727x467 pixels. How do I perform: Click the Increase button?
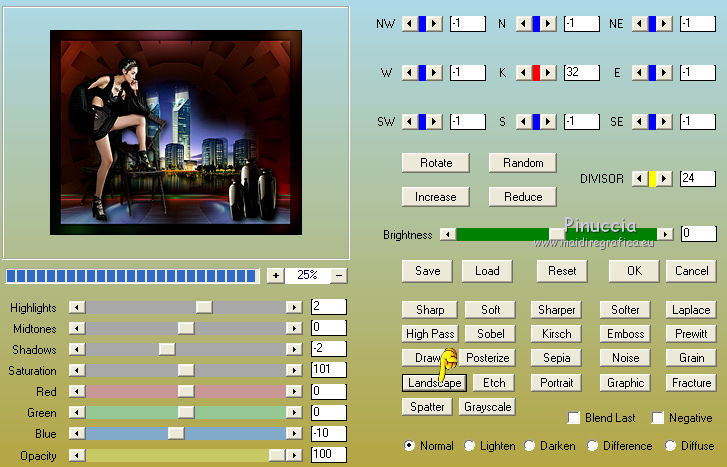pyautogui.click(x=436, y=197)
